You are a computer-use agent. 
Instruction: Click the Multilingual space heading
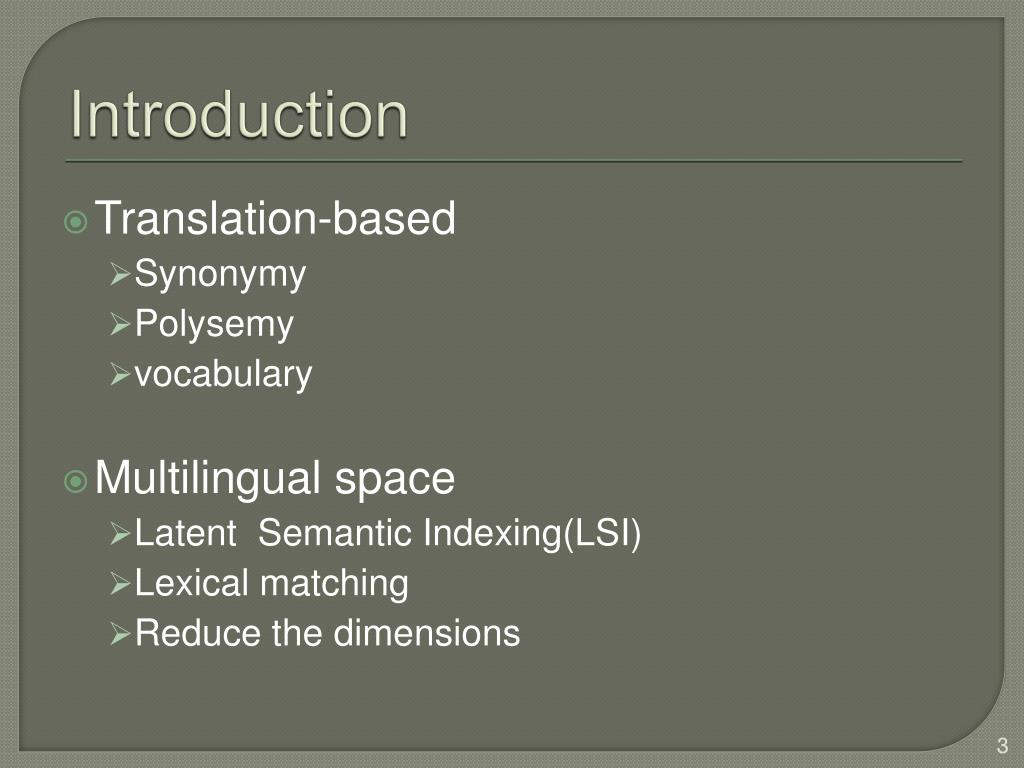tap(274, 479)
